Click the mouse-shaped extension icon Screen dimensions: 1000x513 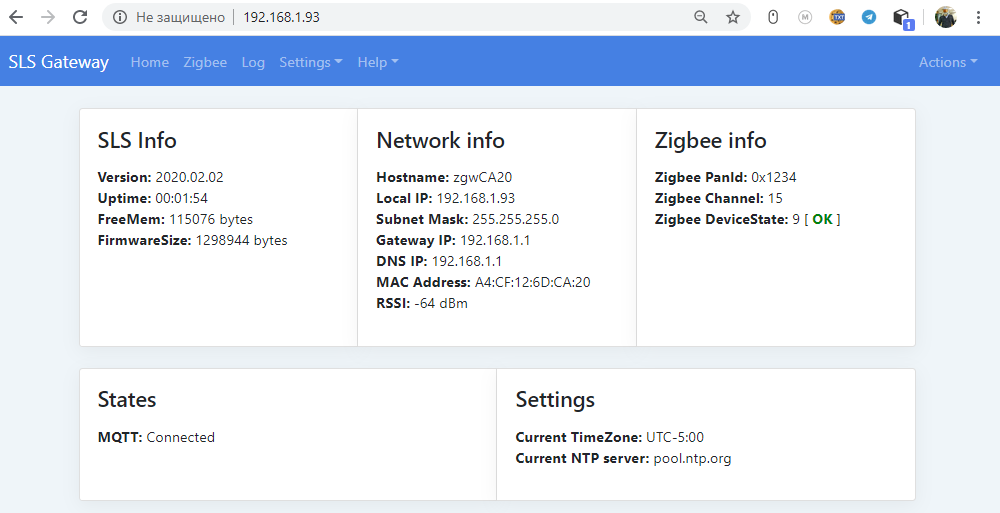(773, 17)
